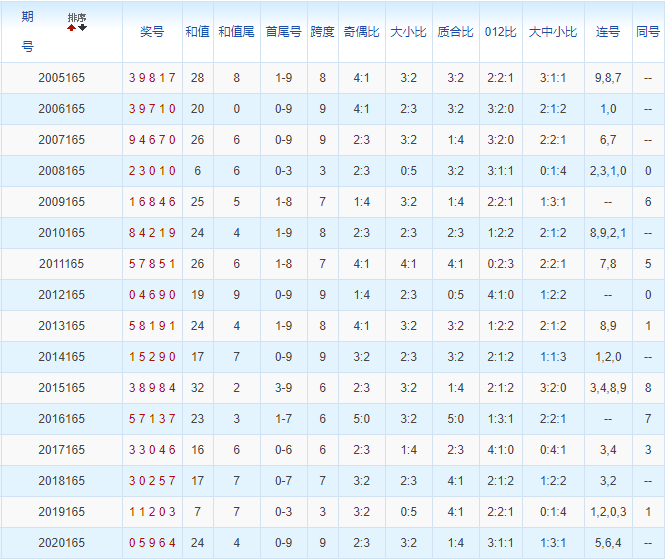The height and width of the screenshot is (559, 665).
Task: Select period number 2008165
Action: (x=61, y=170)
